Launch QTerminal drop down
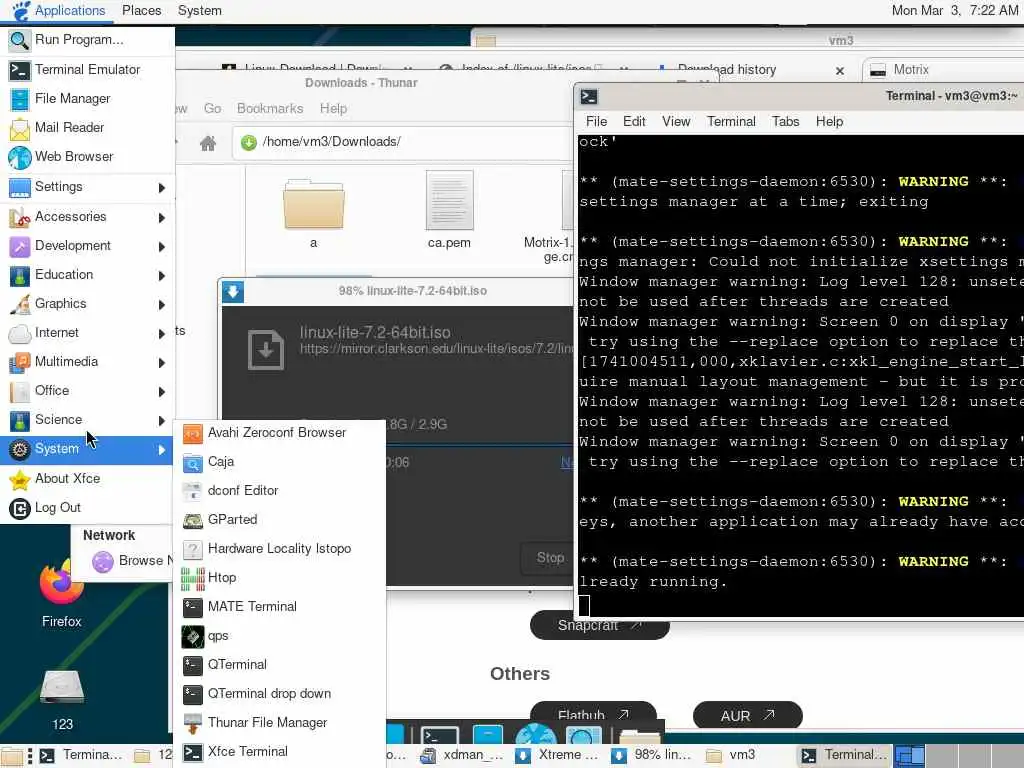 (280, 694)
